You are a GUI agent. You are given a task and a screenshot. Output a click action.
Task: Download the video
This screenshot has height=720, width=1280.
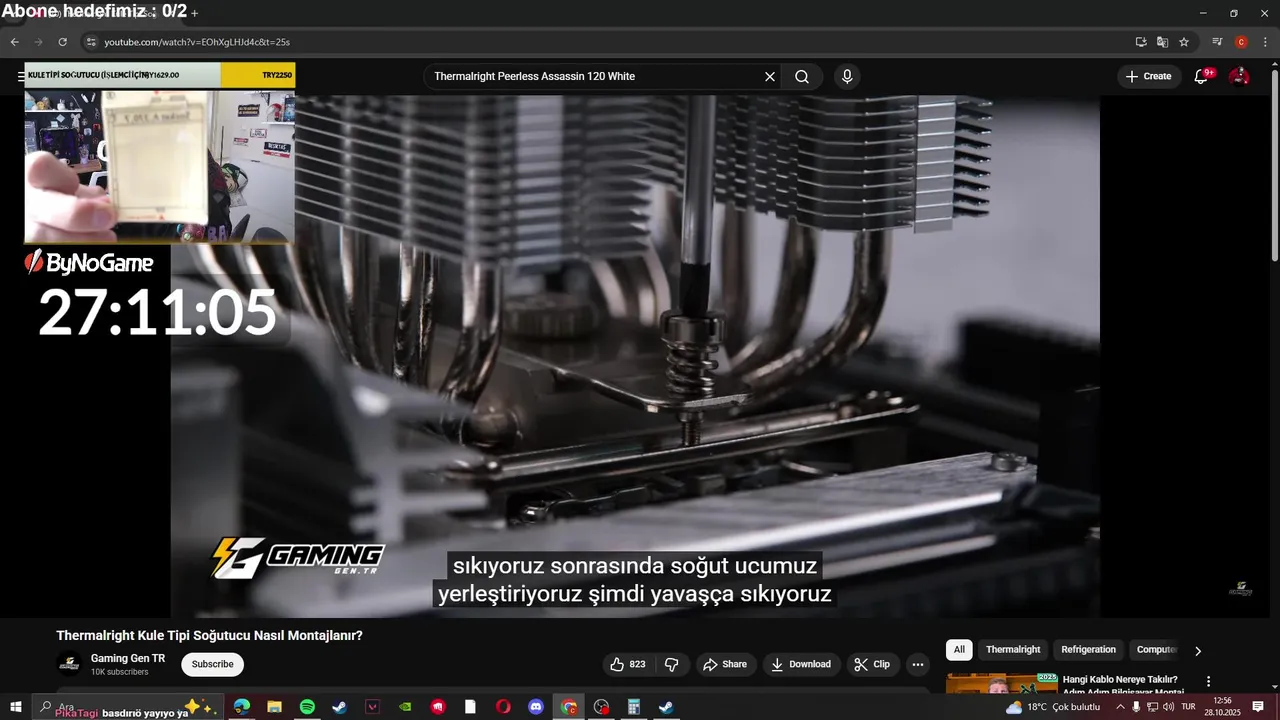(801, 664)
